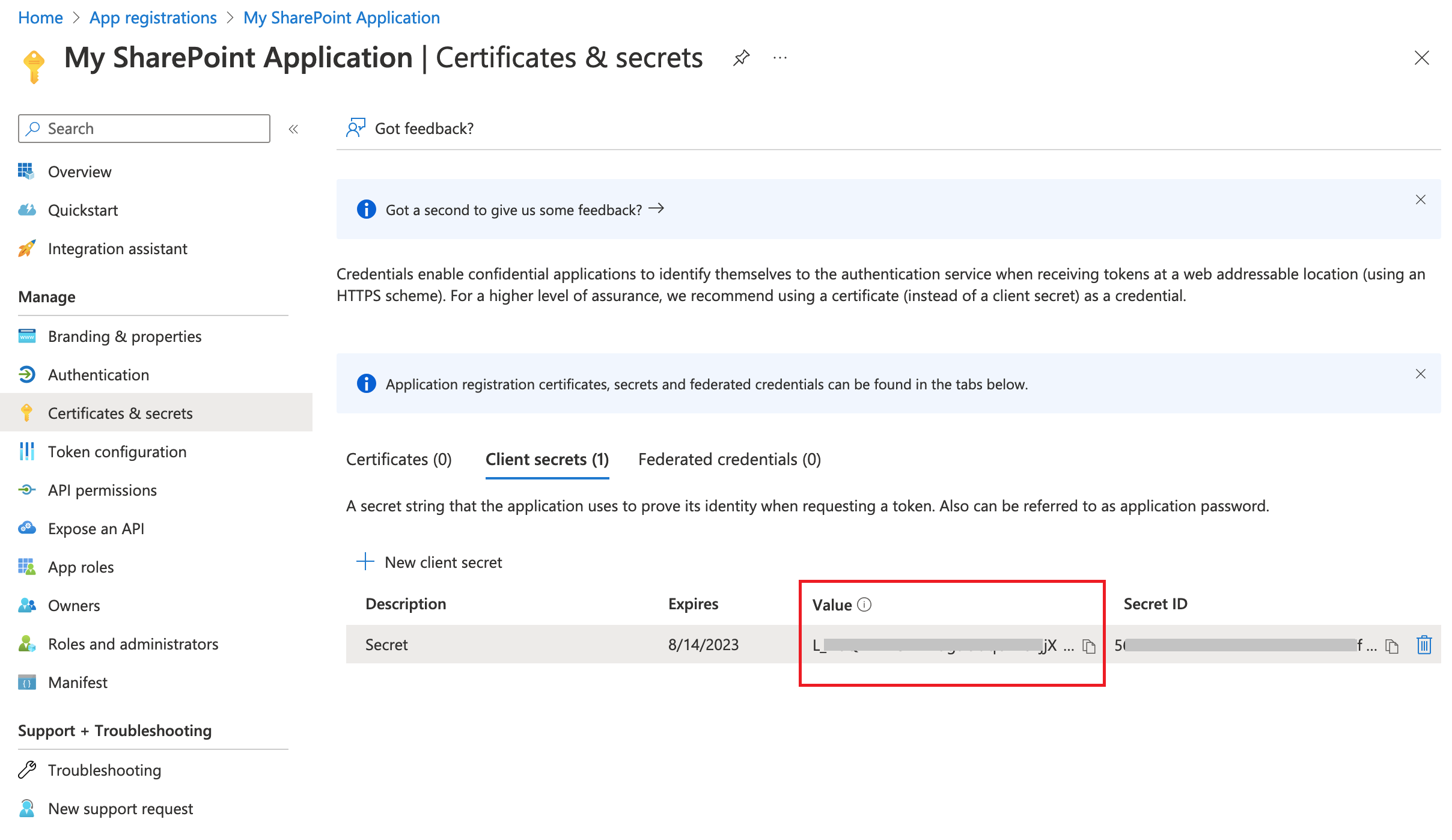
Task: Click the sidebar Search field
Action: coord(144,129)
